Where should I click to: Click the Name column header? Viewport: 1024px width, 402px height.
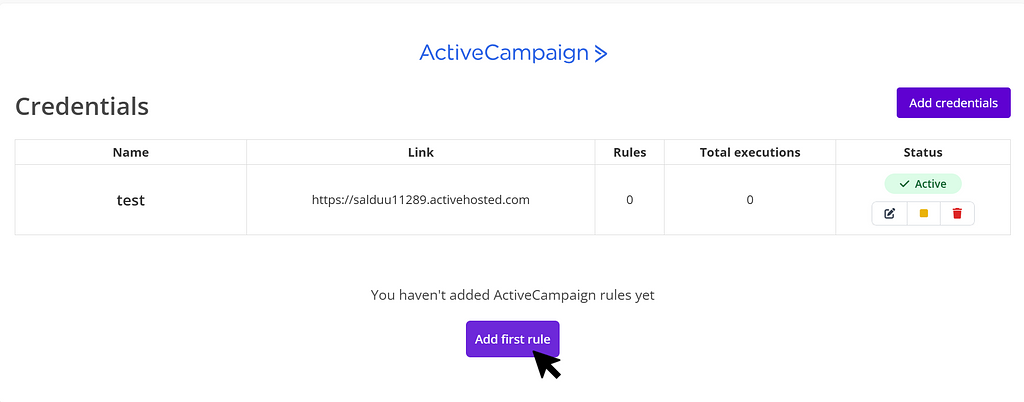[131, 152]
